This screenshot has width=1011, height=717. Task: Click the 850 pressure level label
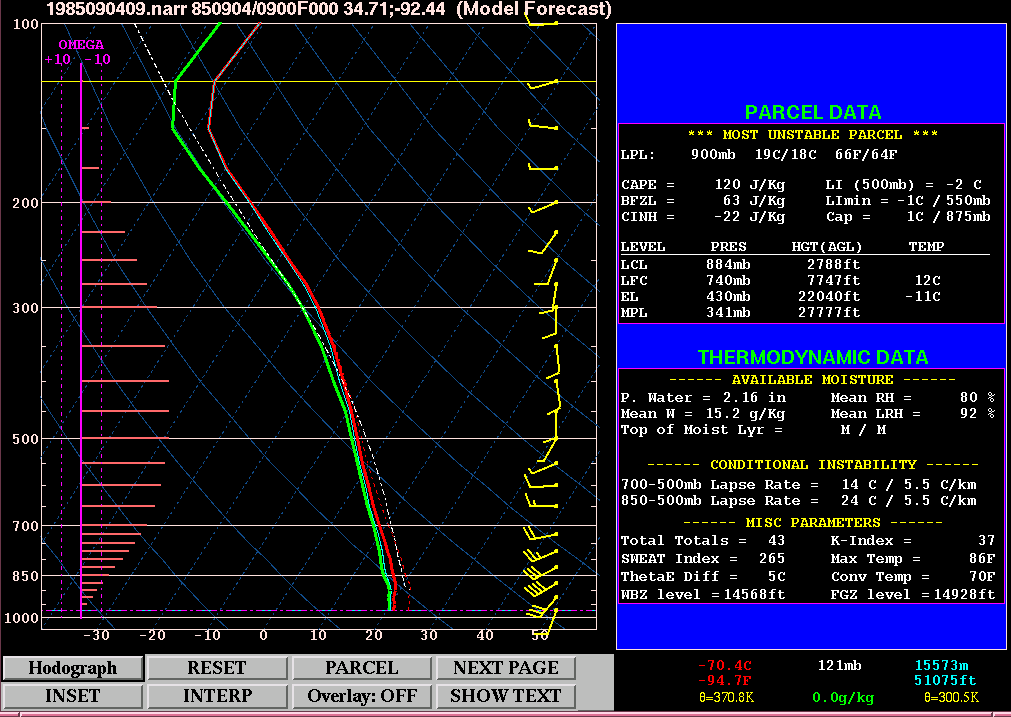click(x=25, y=576)
